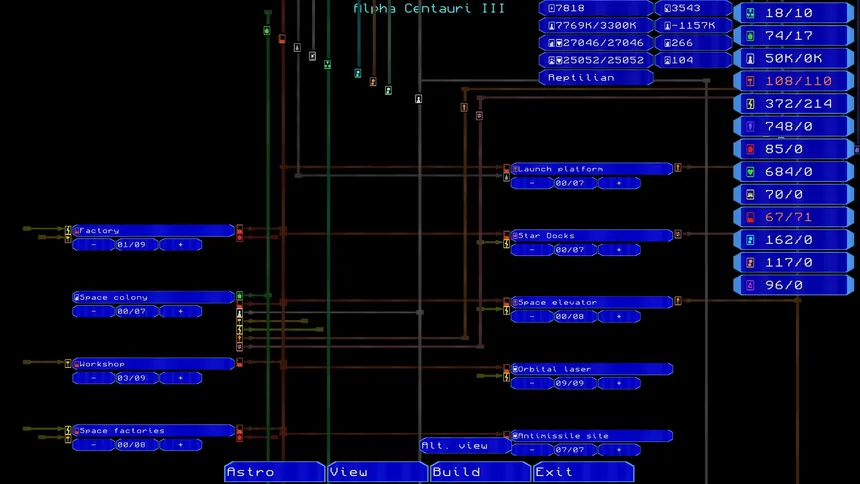Increase Space elevator count with plus
Screen dimensions: 860x484
pos(619,317)
